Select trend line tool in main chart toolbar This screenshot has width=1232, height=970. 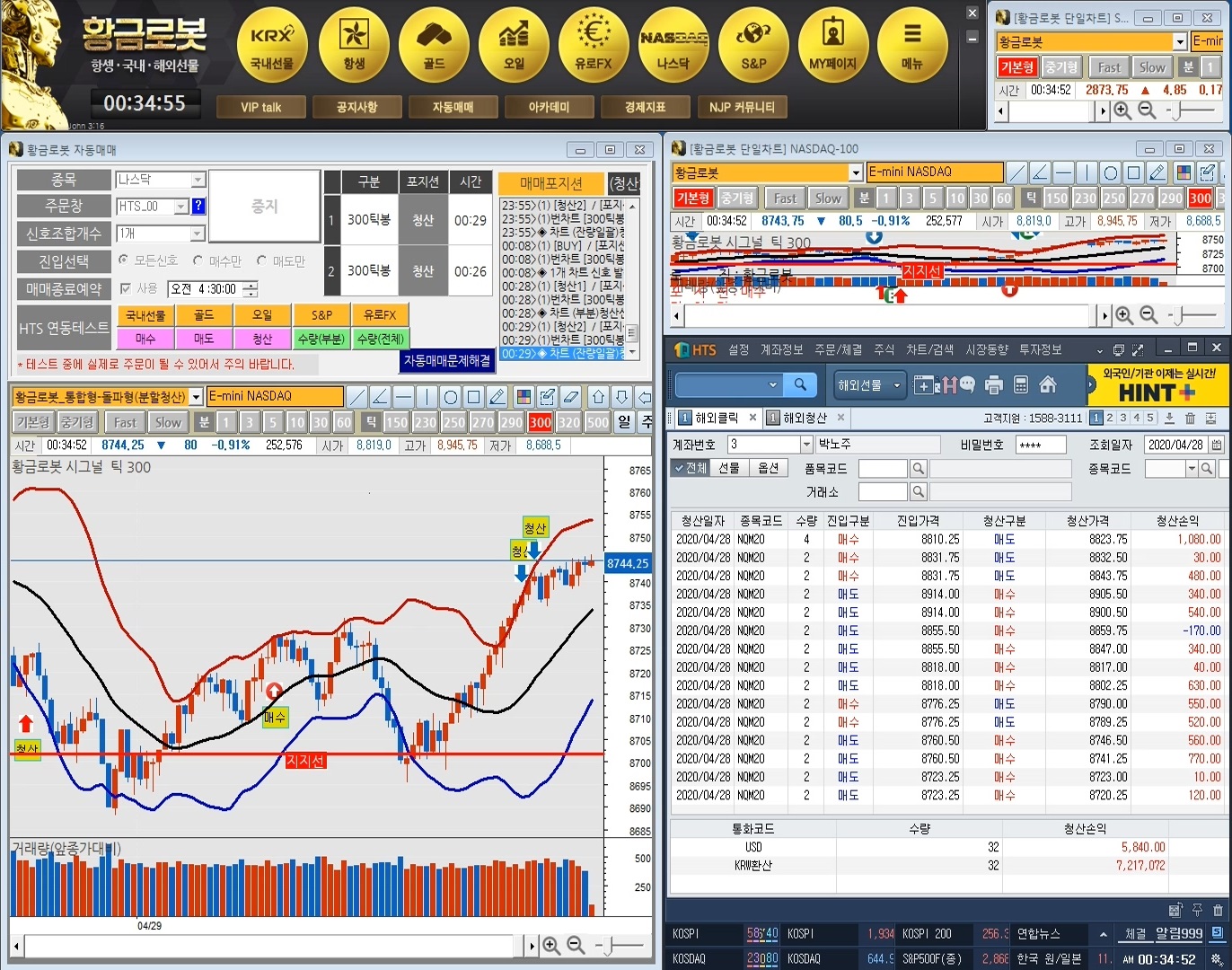click(x=356, y=396)
